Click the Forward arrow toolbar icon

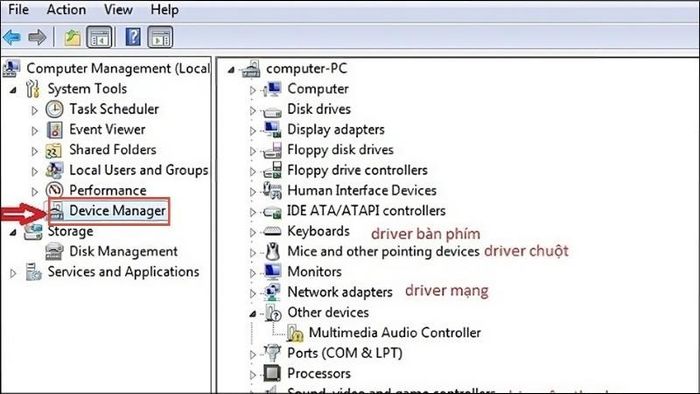pos(37,37)
